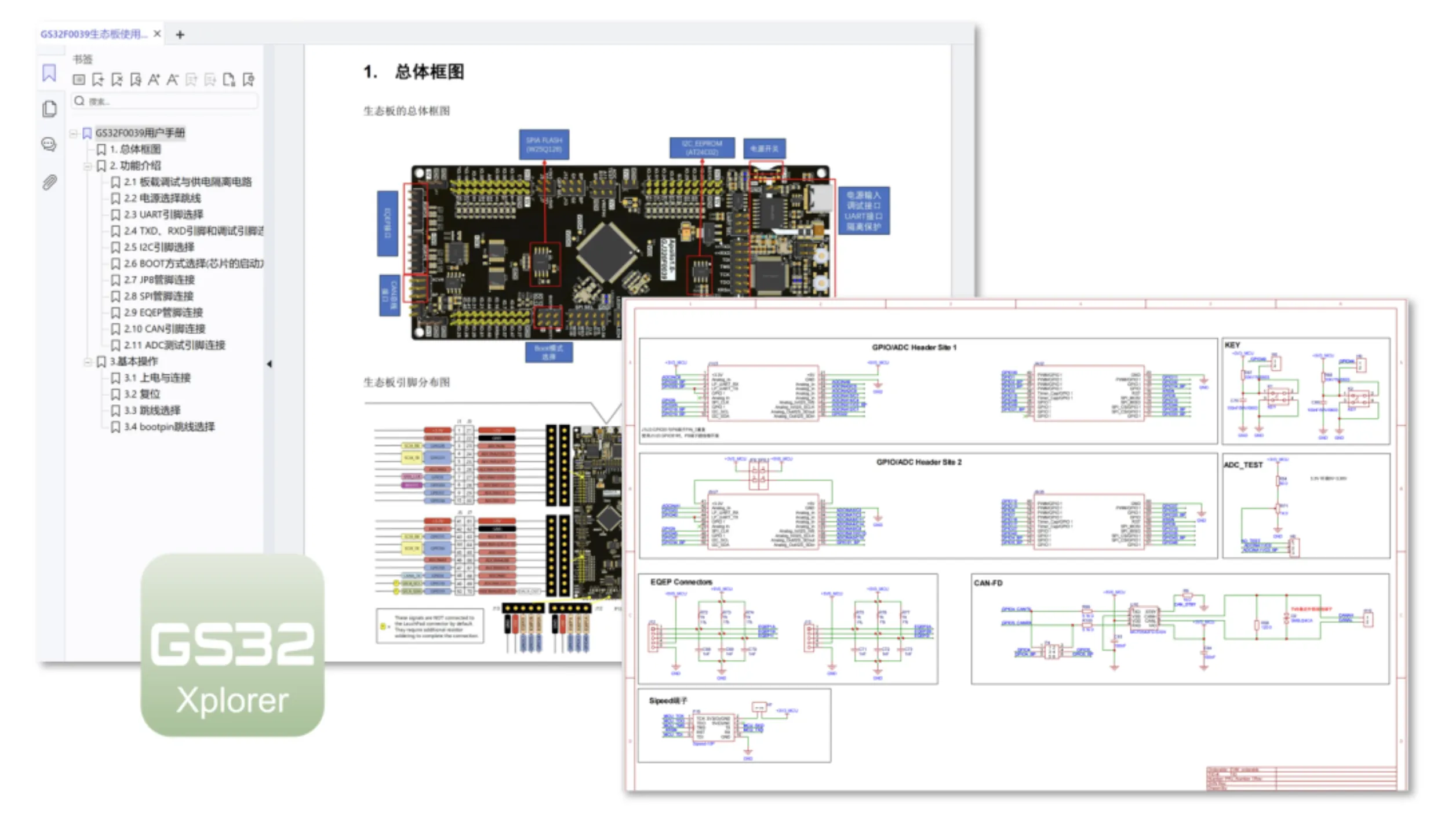Collapse the GS32F0039用户手册 root bookmark
Screen dimensions: 1441x840
click(x=74, y=133)
